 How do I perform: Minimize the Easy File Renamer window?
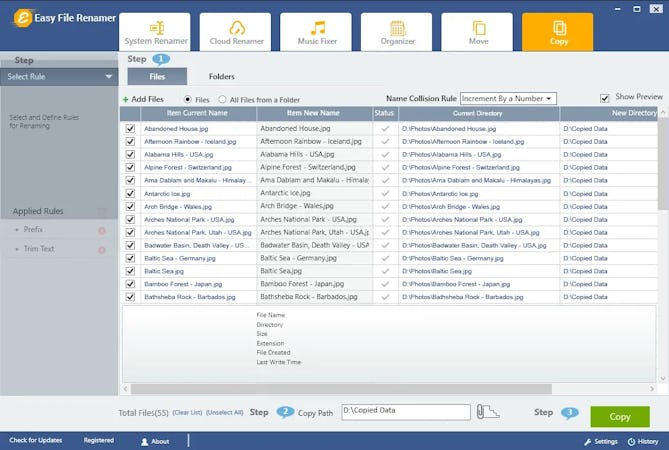617,9
